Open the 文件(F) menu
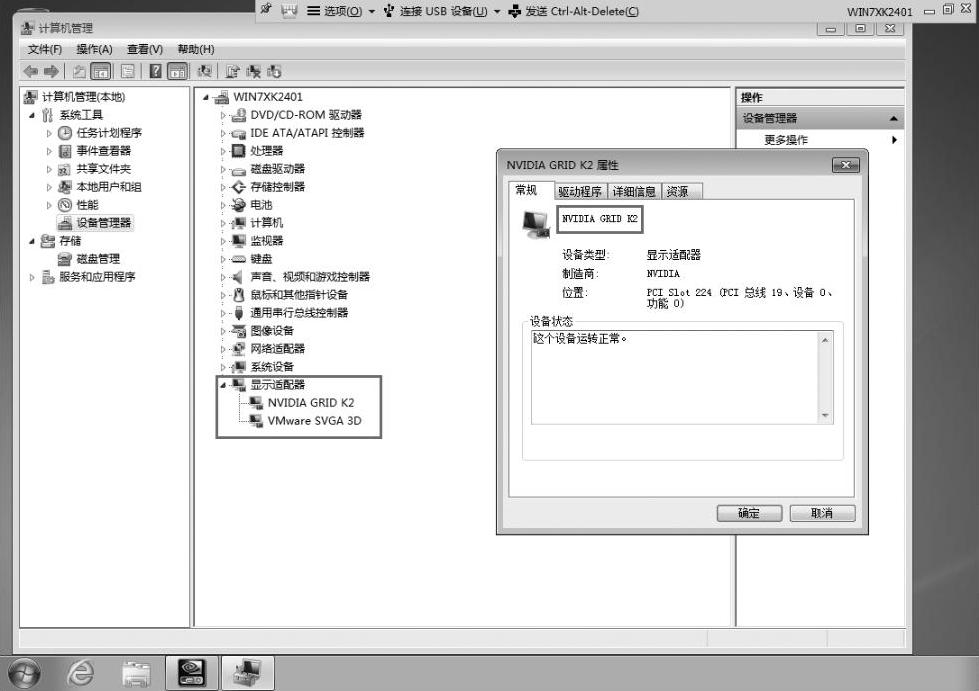This screenshot has width=979, height=691. 45,49
